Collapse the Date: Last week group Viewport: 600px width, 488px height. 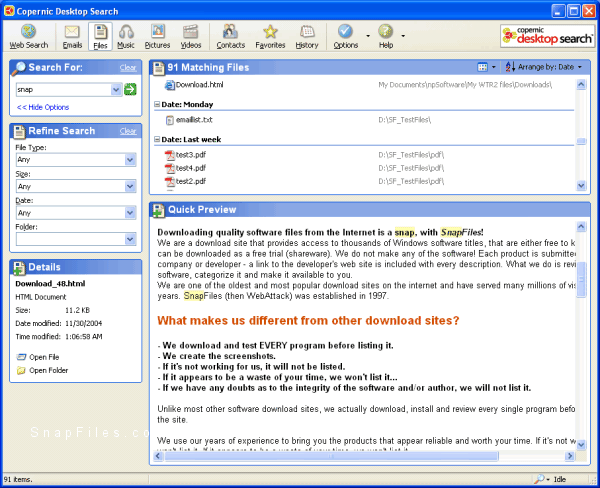pyautogui.click(x=157, y=139)
